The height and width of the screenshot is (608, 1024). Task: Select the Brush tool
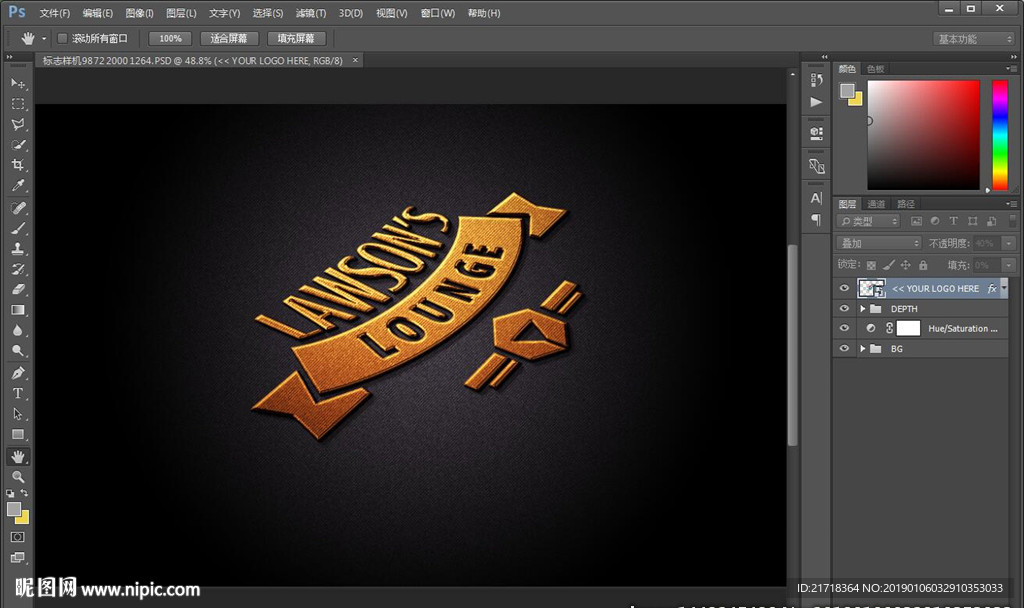[x=18, y=228]
